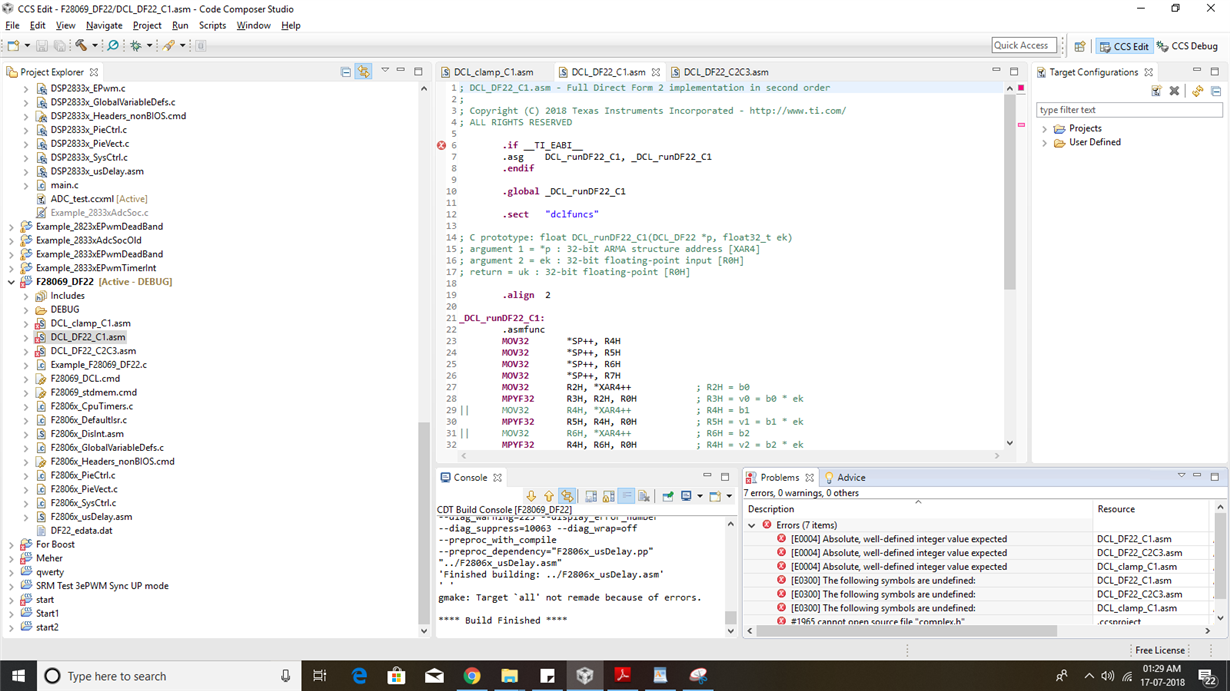1230x691 pixels.
Task: Switch to the DCL_DF22_C2C3.asm editor tab
Action: click(719, 72)
